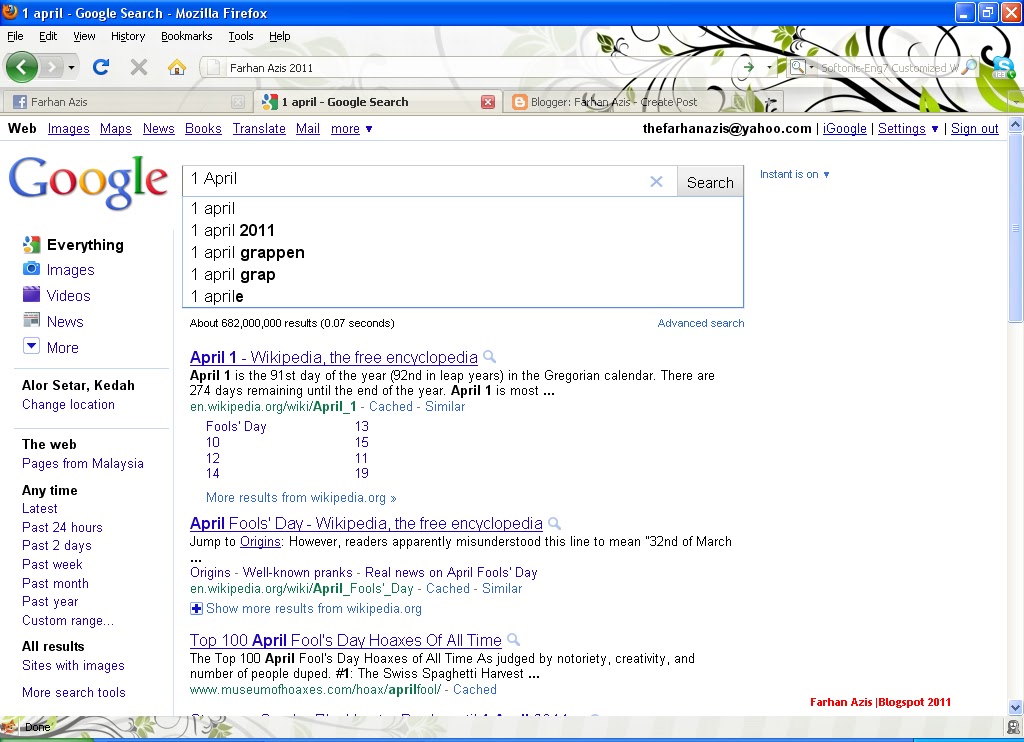Screen dimensions: 1024x742
Task: Open the Tools menu
Action: coord(241,36)
